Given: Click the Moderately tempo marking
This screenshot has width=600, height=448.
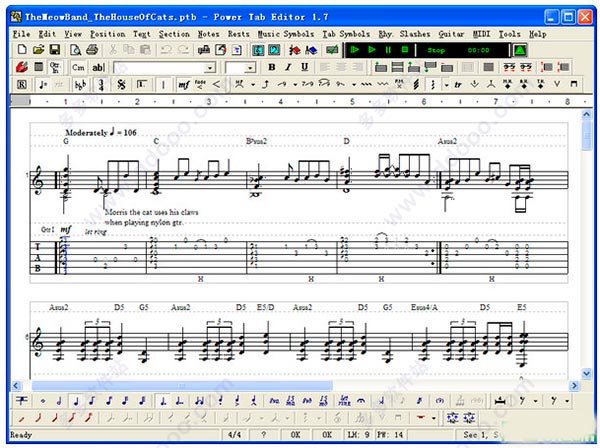Looking at the screenshot, I should [101, 132].
